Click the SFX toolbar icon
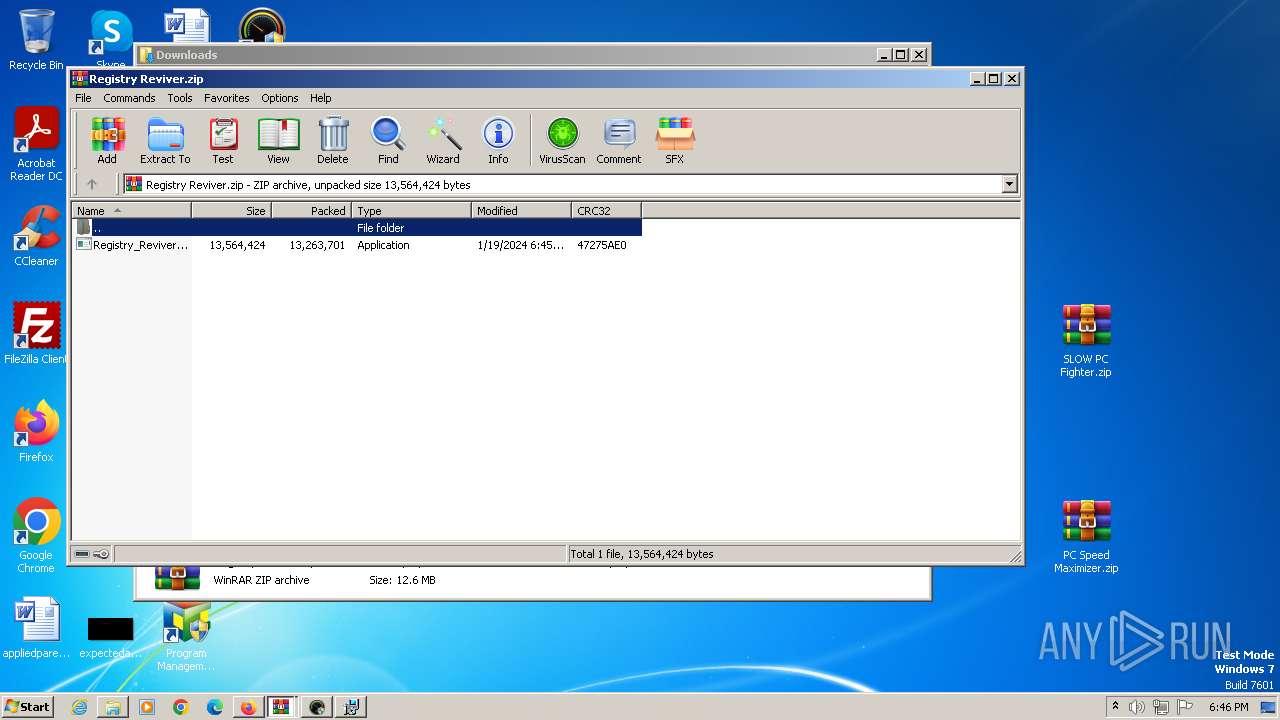 tap(675, 140)
